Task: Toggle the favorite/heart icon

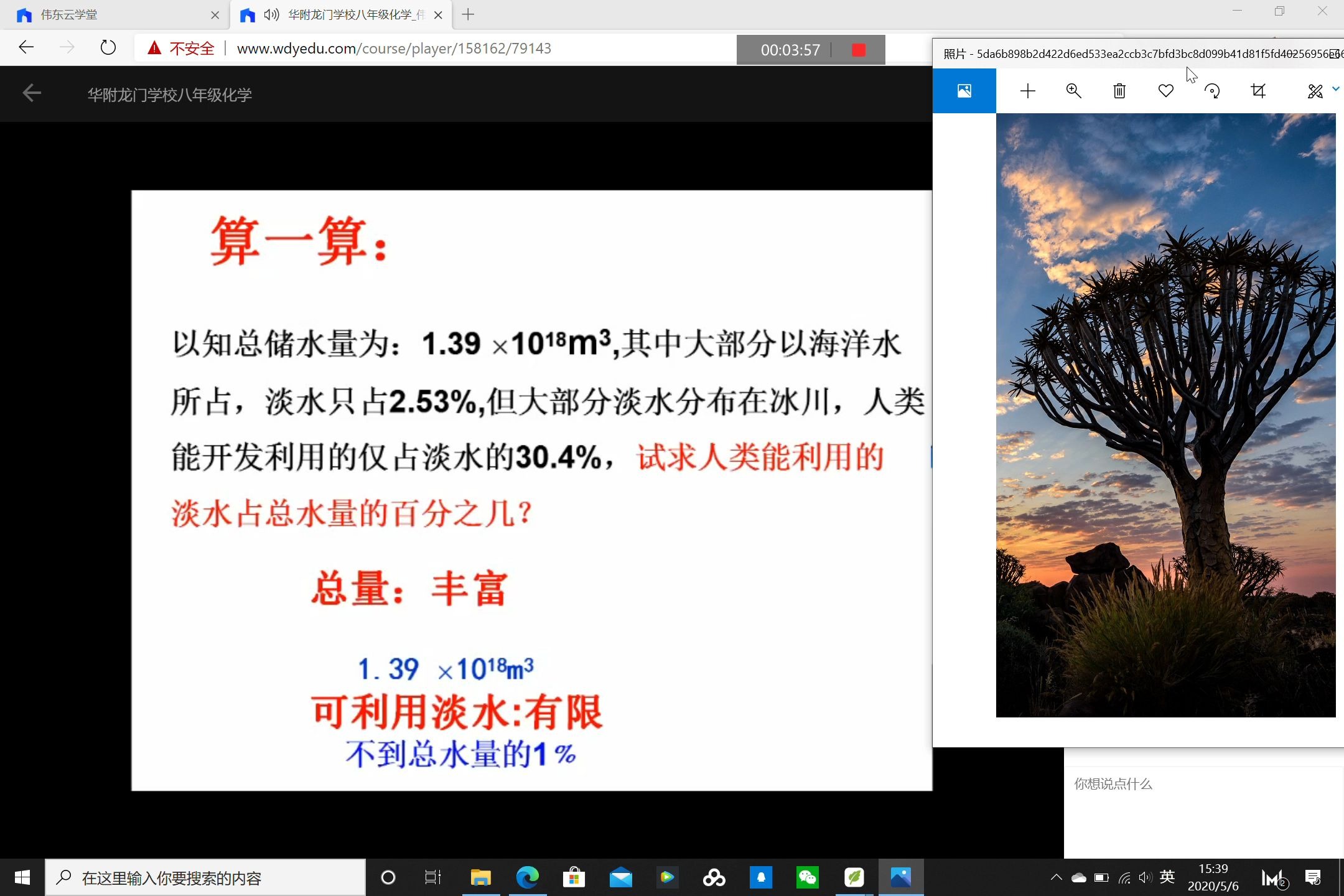Action: pos(1165,90)
